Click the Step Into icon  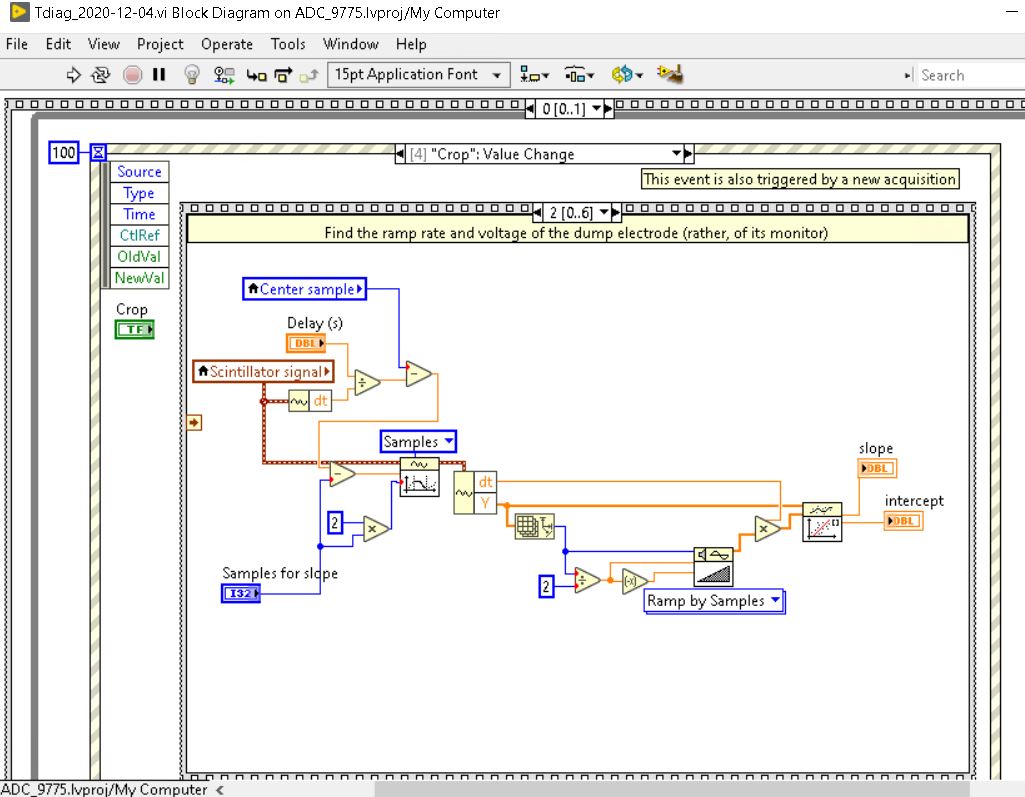click(257, 75)
